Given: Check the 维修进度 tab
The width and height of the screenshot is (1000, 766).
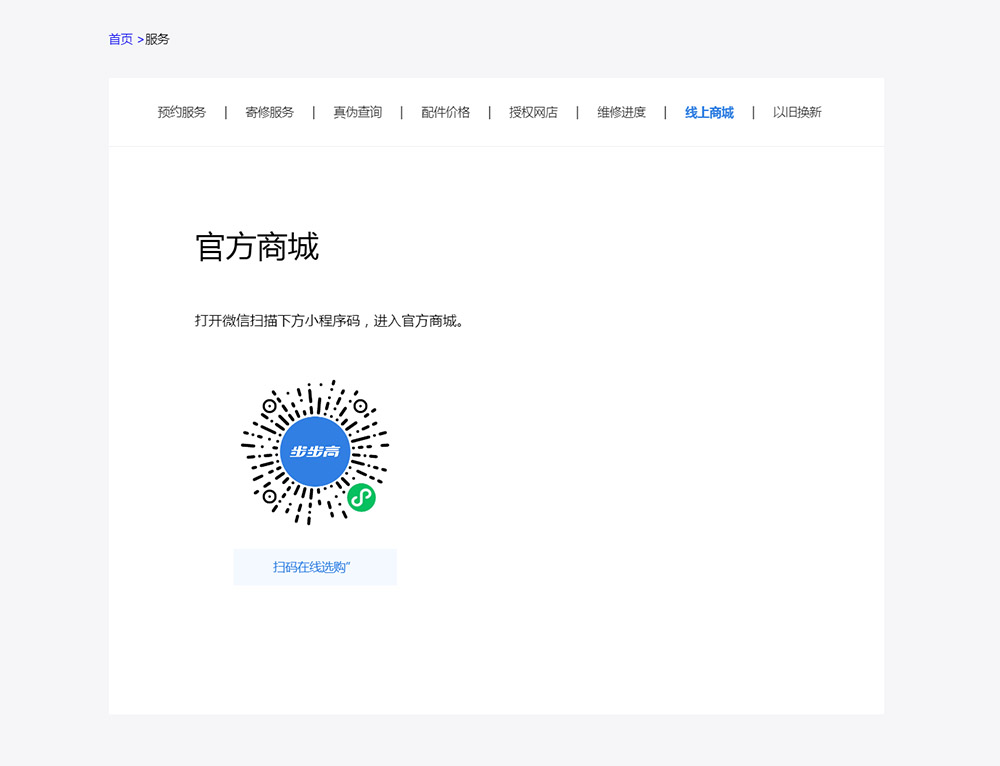Looking at the screenshot, I should click(622, 112).
